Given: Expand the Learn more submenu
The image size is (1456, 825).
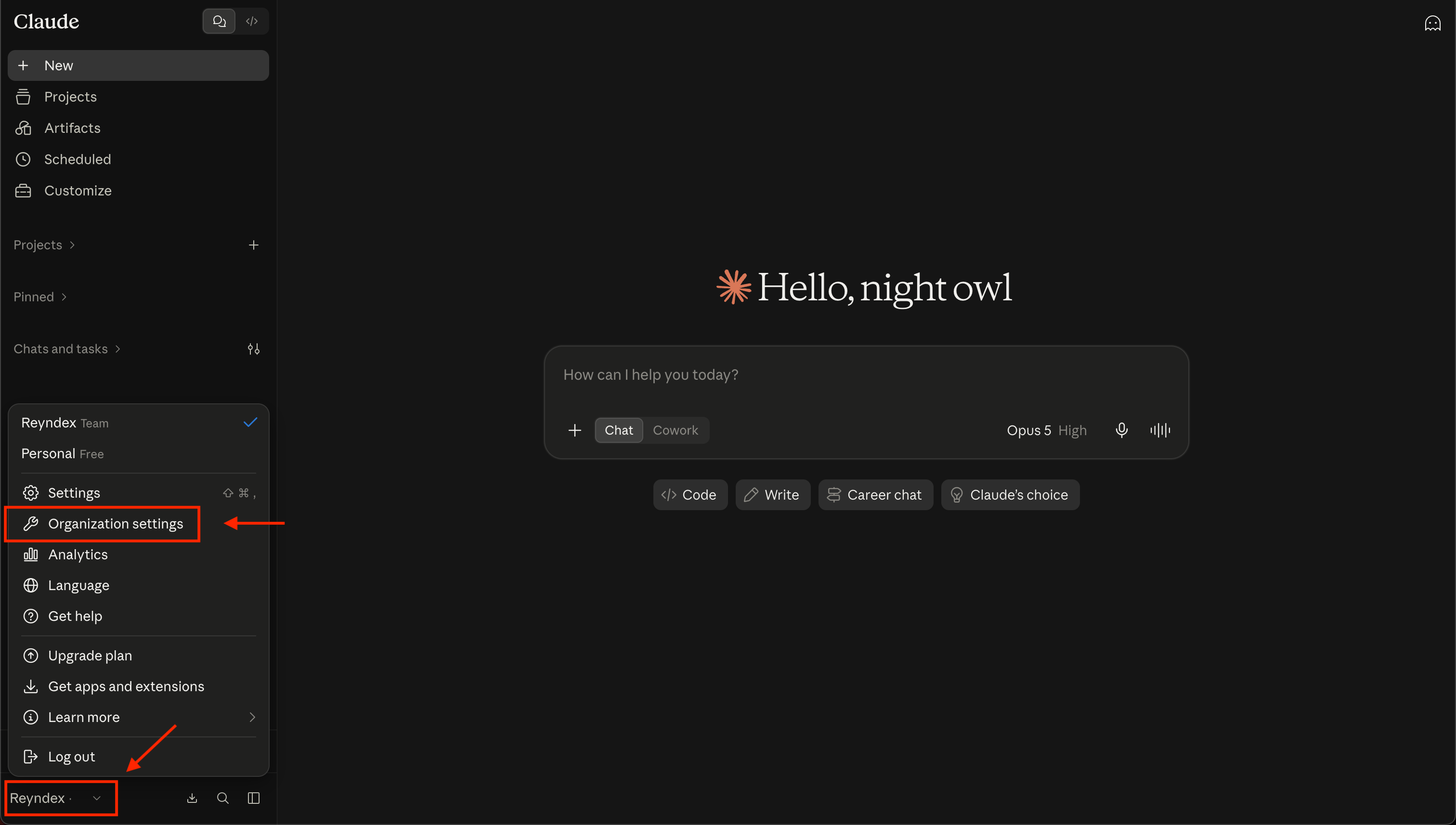Looking at the screenshot, I should pyautogui.click(x=138, y=717).
